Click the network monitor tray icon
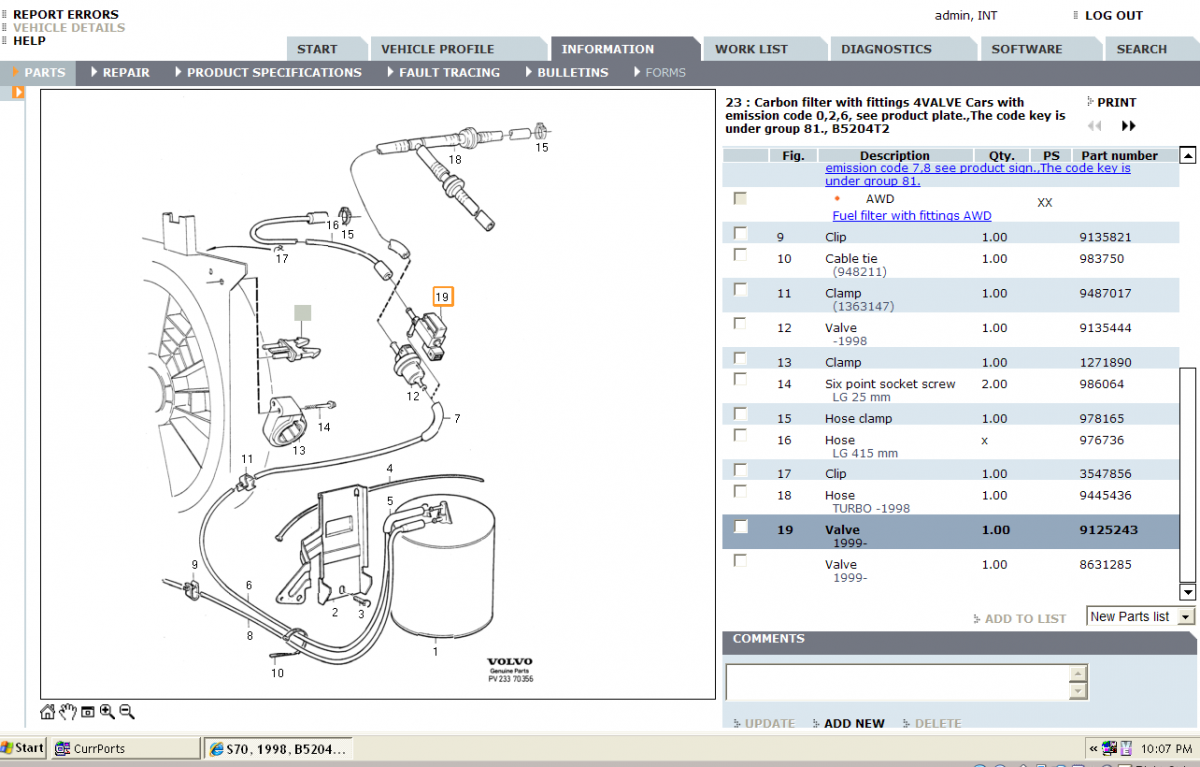Screen dimensions: 1200x767 click(1109, 748)
